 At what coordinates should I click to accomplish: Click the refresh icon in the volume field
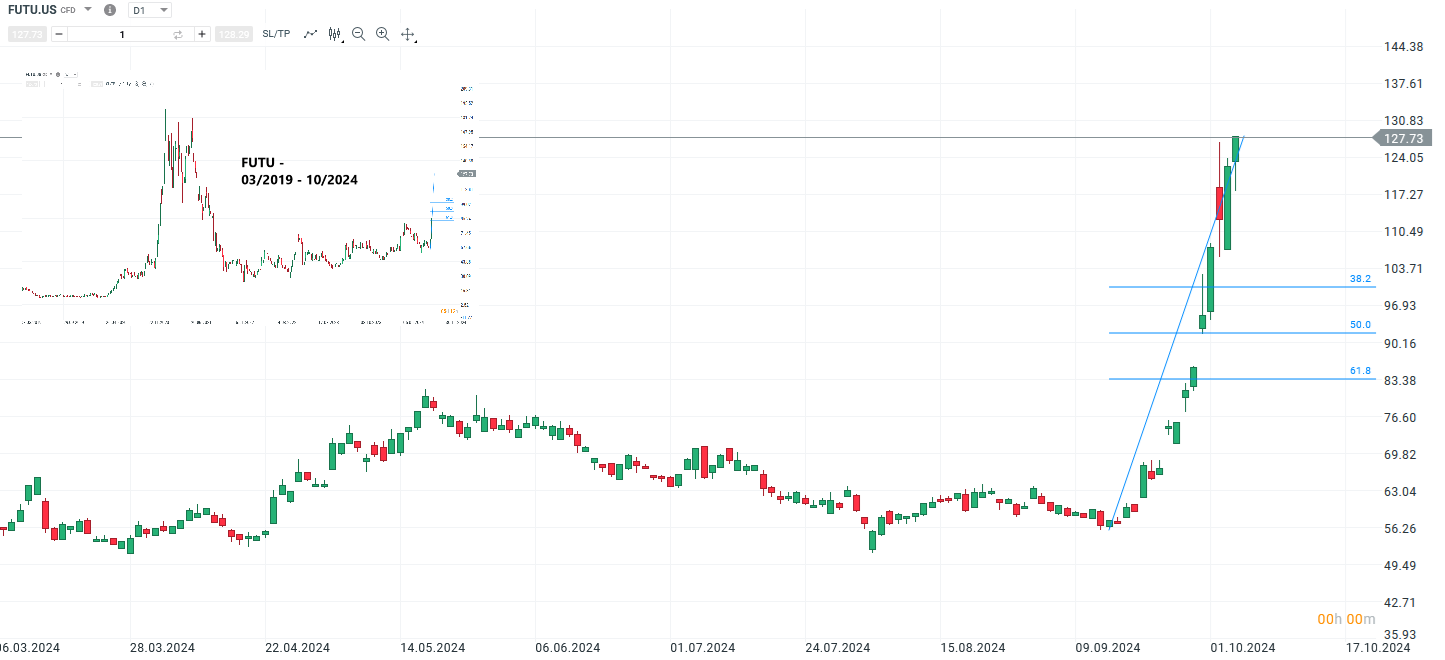pos(177,33)
